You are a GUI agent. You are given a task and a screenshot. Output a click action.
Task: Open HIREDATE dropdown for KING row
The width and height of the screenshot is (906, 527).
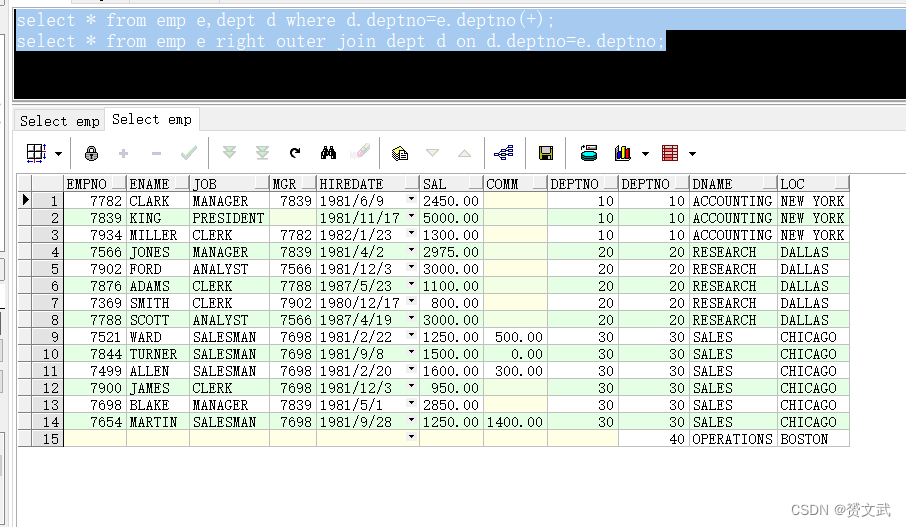(x=411, y=216)
